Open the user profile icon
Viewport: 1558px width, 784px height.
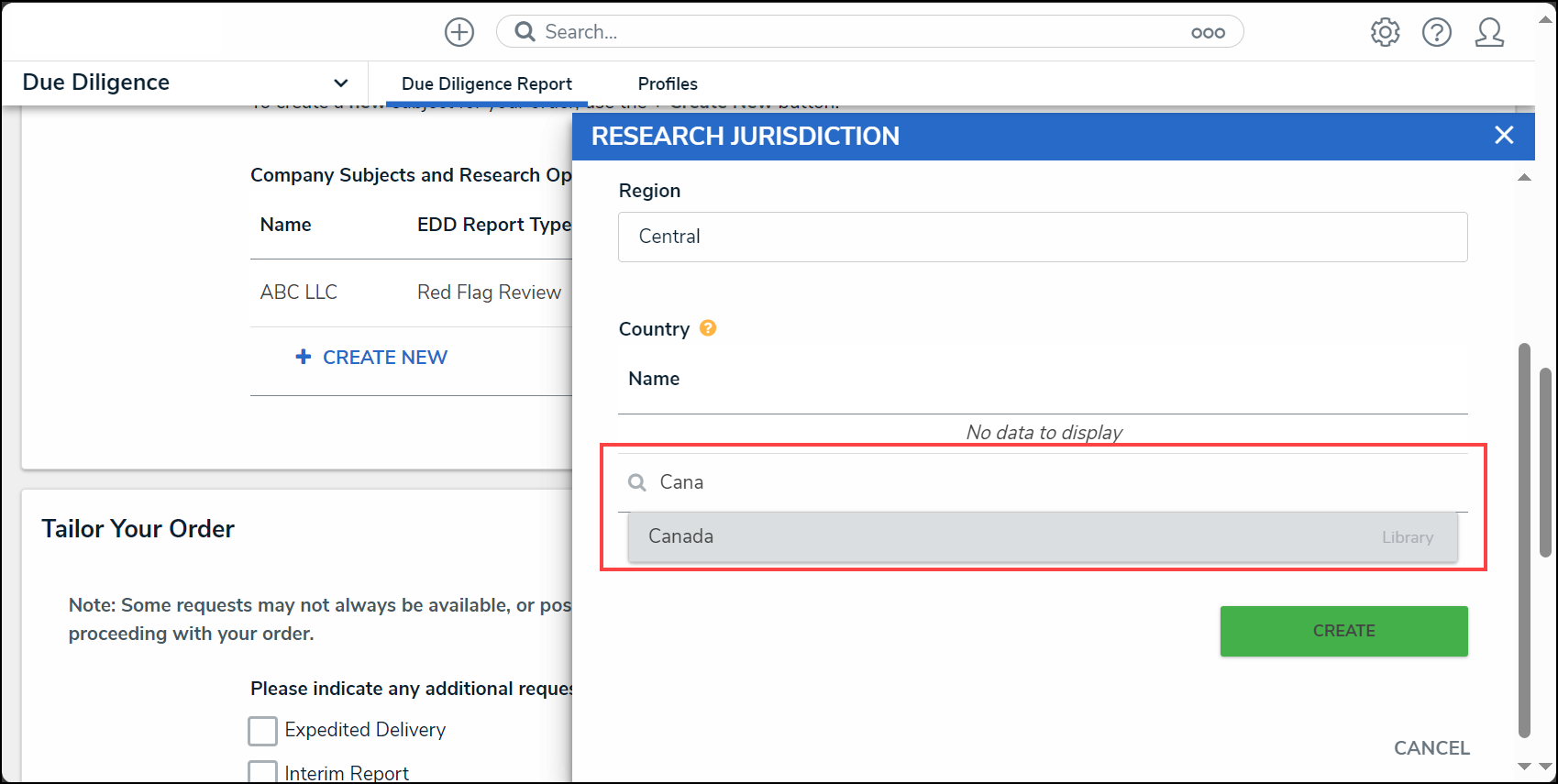click(x=1489, y=32)
